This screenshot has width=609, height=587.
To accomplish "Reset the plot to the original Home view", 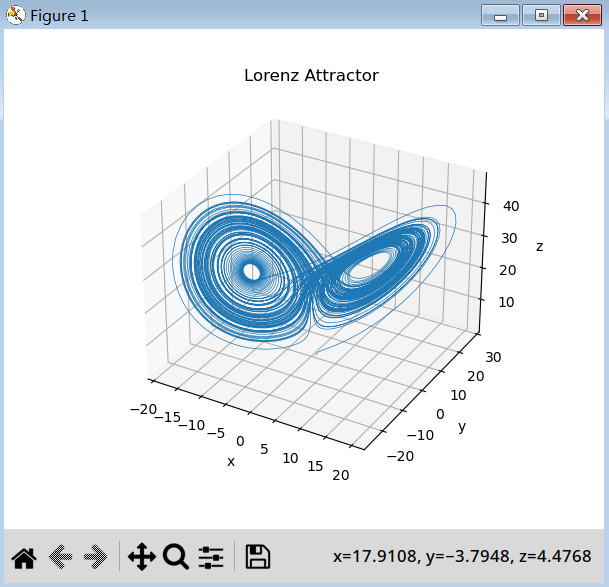I will pyautogui.click(x=23, y=557).
